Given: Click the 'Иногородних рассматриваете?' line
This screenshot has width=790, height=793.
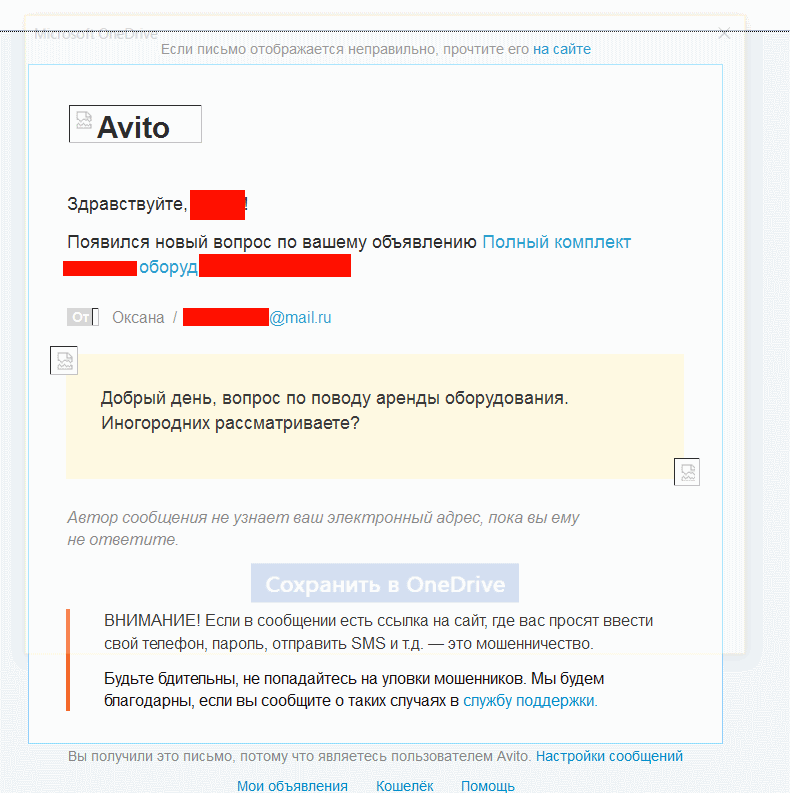Looking at the screenshot, I should click(x=230, y=423).
